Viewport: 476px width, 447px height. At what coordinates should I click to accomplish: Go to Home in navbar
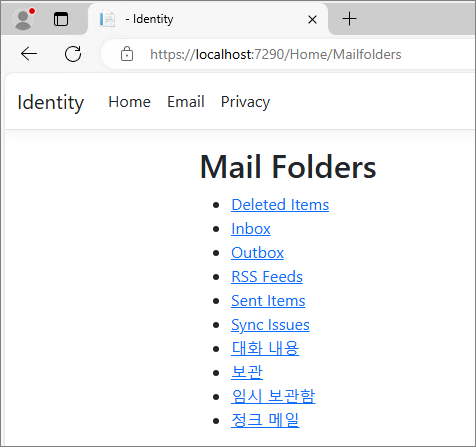coord(129,102)
